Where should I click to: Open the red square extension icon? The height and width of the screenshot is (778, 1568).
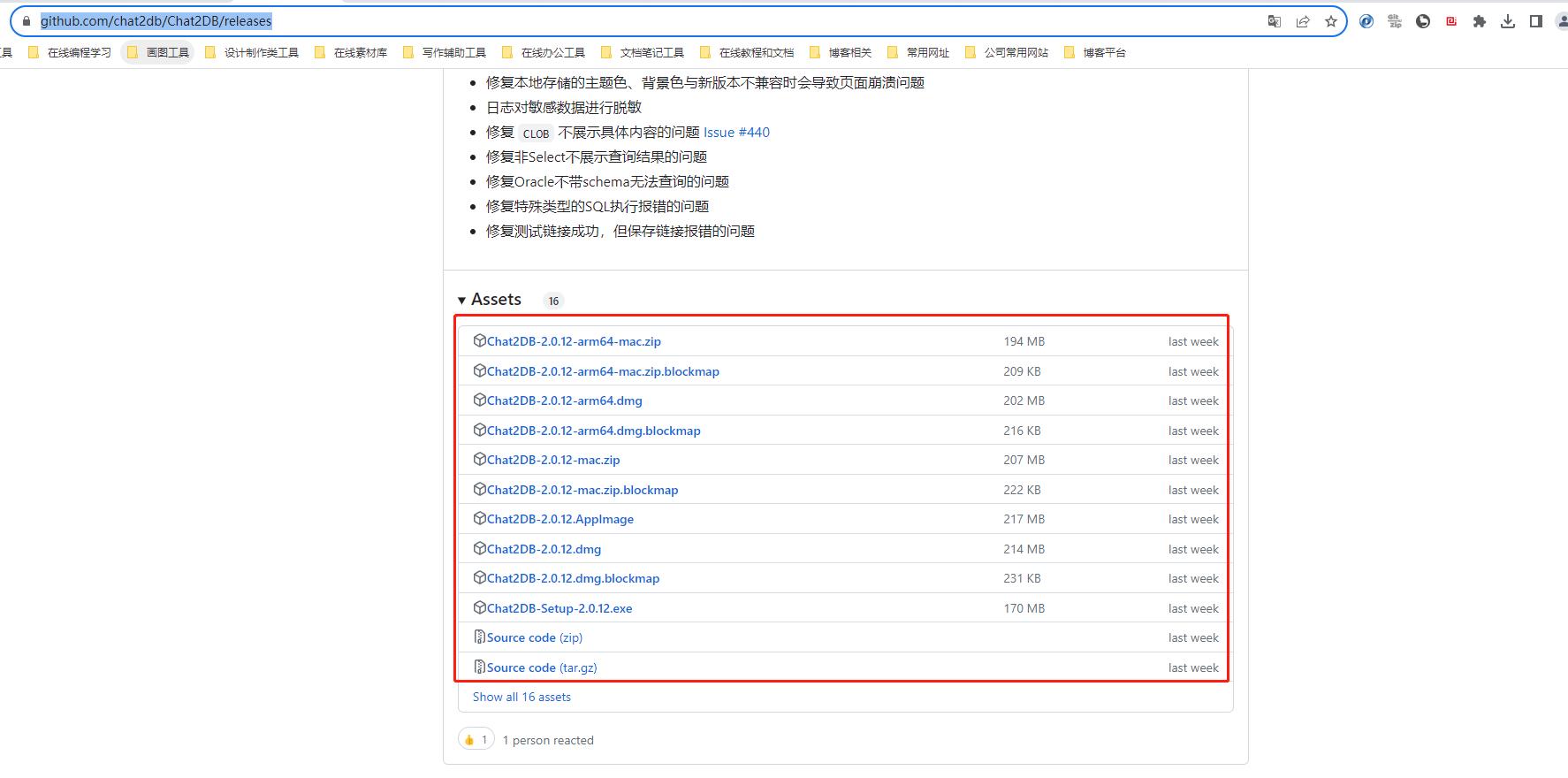click(x=1451, y=21)
